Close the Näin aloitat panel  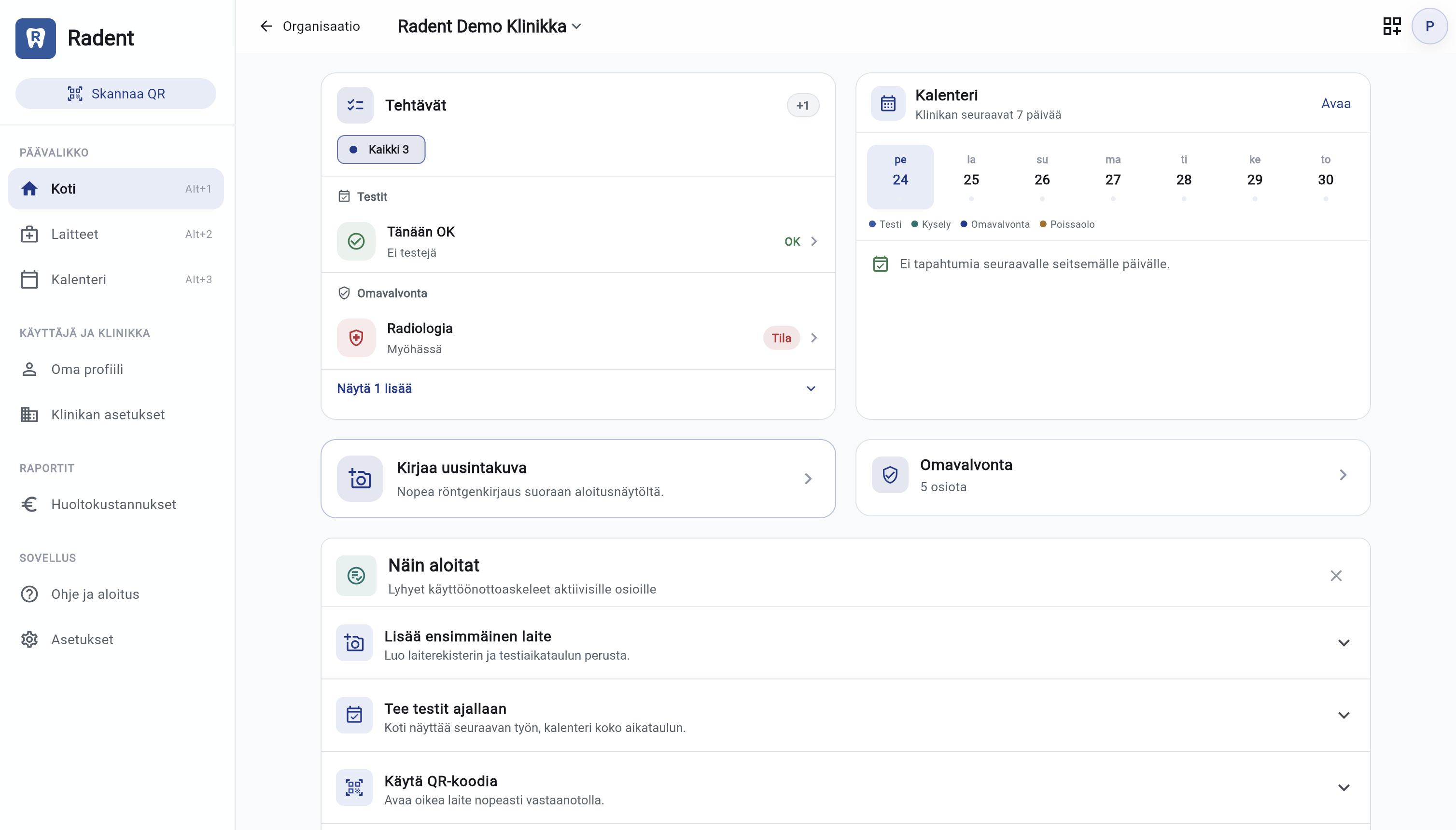coord(1336,576)
